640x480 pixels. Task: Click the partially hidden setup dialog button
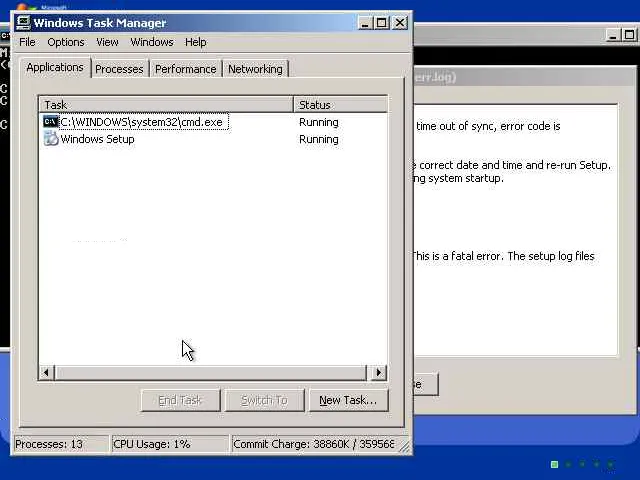pos(426,384)
